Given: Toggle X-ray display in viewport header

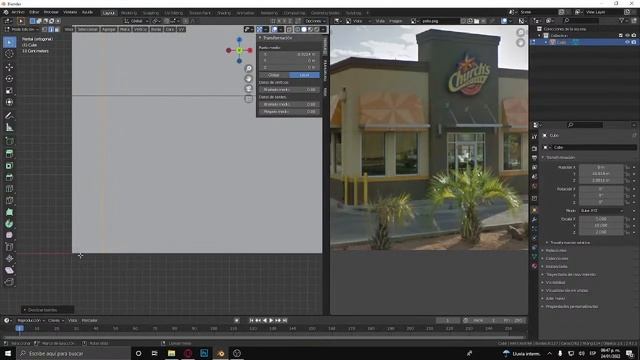Looking at the screenshot, I should pos(289,29).
